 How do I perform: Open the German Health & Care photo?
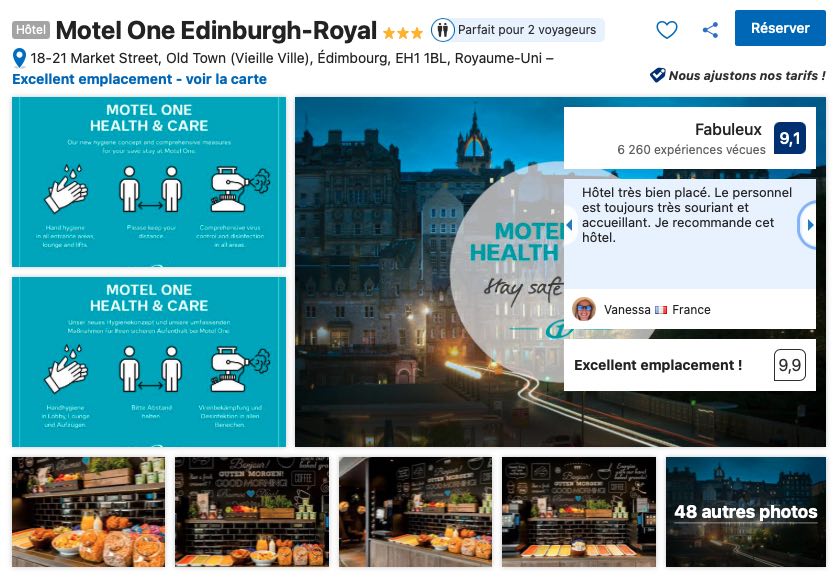(x=149, y=362)
